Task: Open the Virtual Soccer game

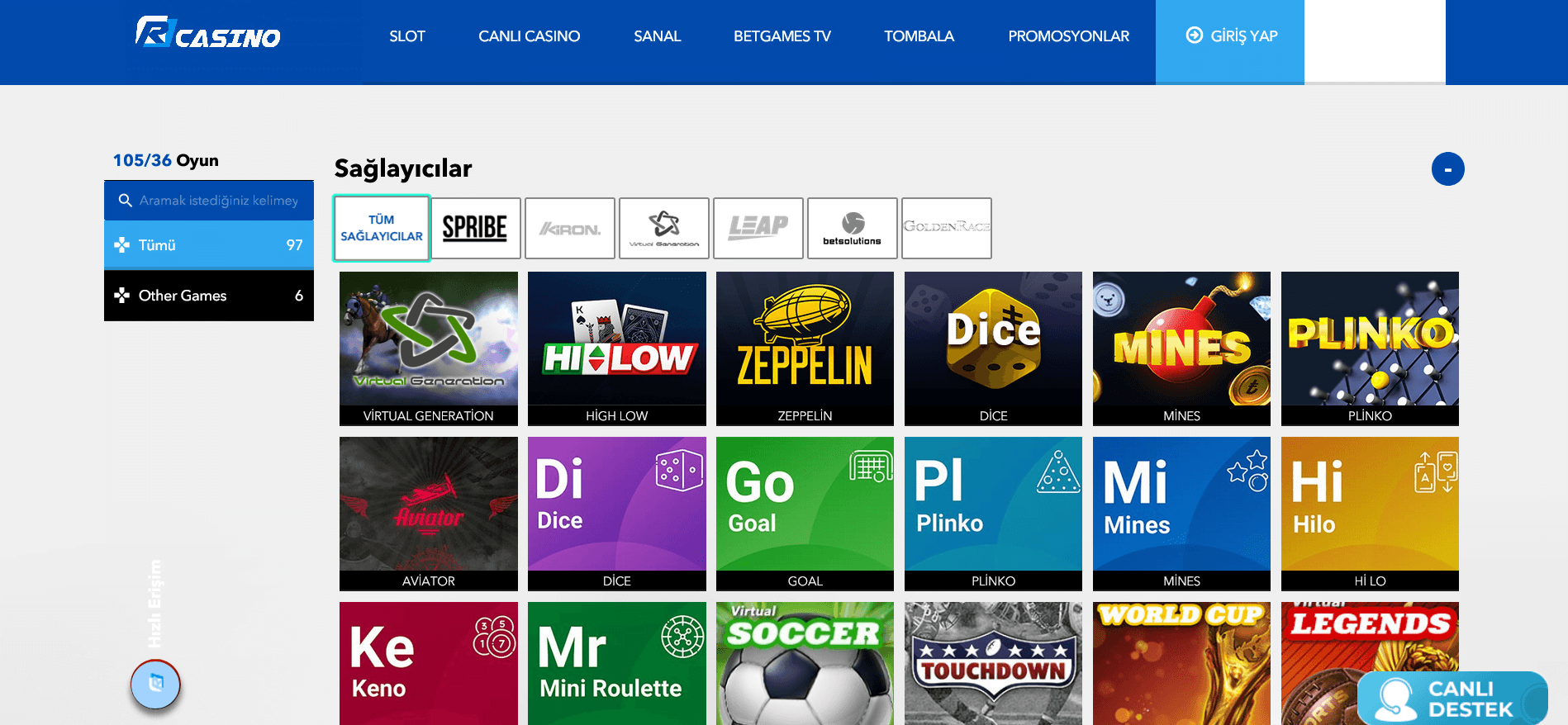Action: [x=805, y=664]
